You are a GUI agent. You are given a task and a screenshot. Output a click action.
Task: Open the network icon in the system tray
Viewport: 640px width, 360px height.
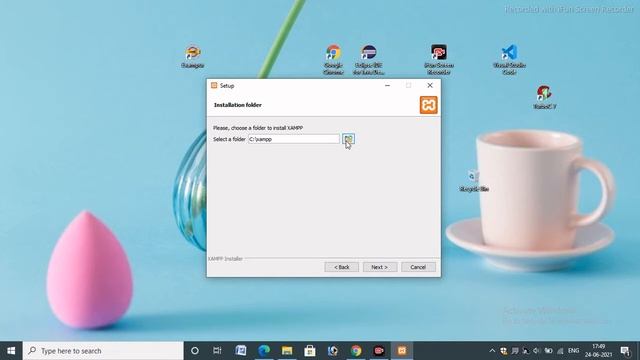pyautogui.click(x=560, y=351)
